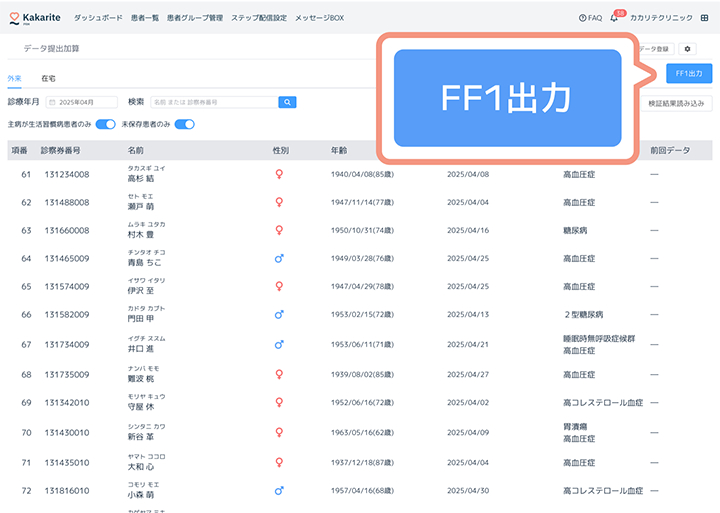Click the 前回データ column header
Screen dimensions: 720x513
click(x=670, y=150)
